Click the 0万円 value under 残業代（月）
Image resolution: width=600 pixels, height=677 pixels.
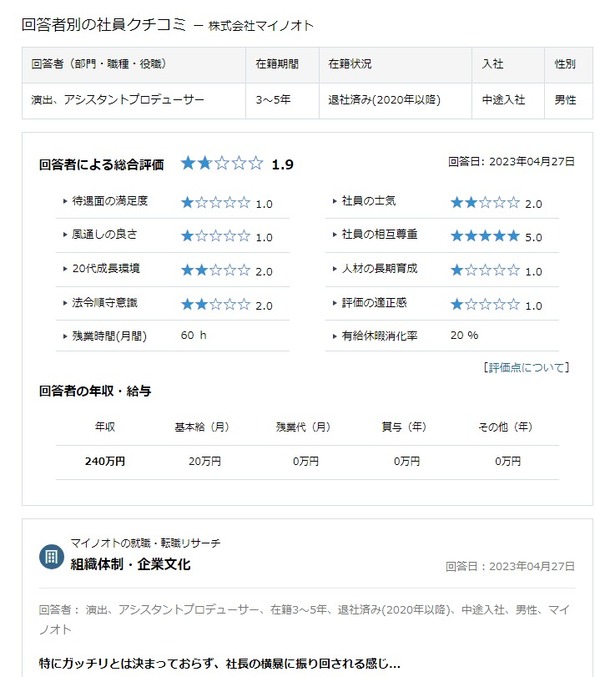[x=306, y=462]
